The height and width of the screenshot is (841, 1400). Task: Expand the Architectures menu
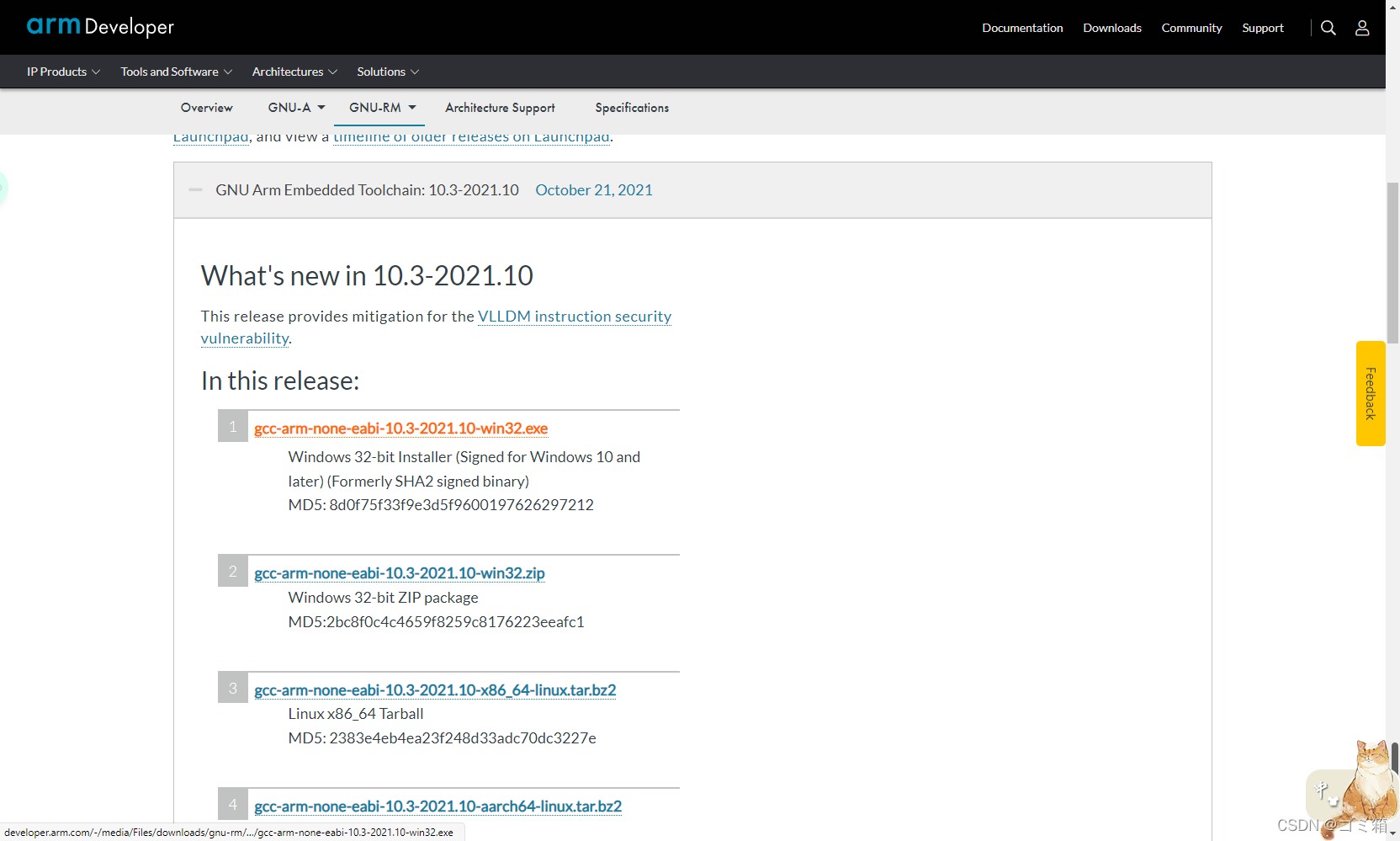point(294,72)
